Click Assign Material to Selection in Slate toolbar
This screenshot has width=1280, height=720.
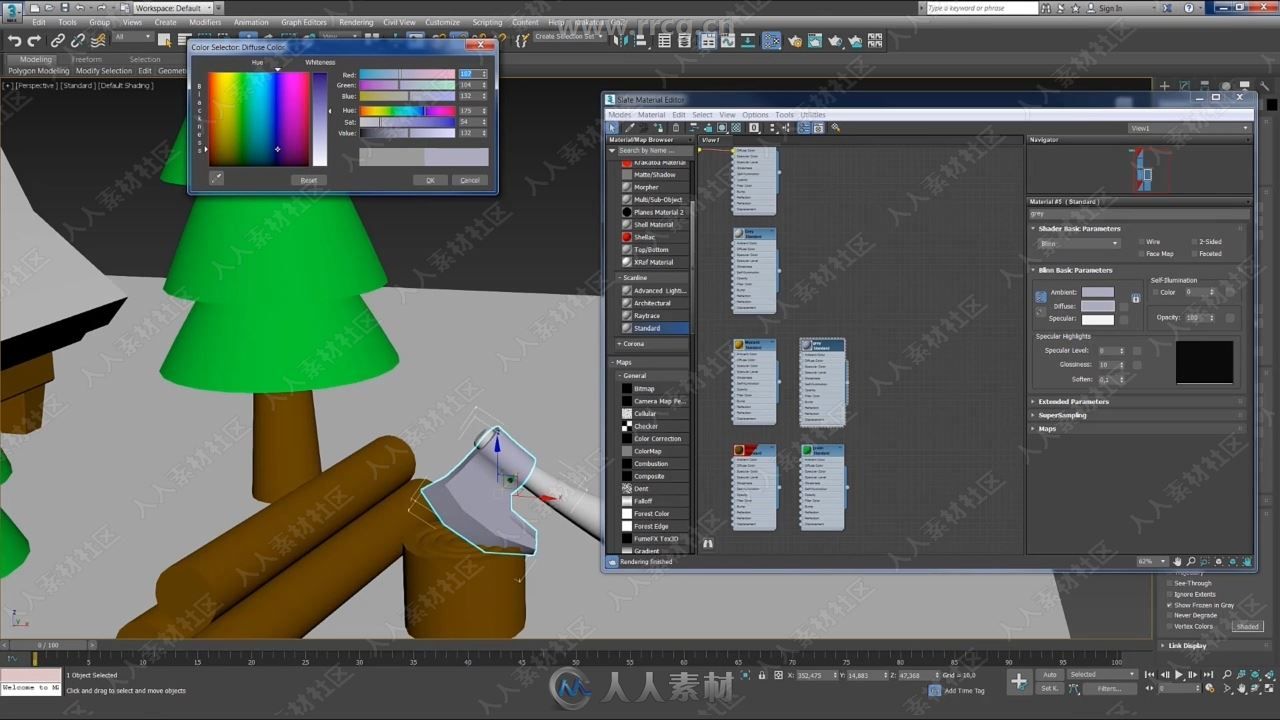pyautogui.click(x=661, y=128)
